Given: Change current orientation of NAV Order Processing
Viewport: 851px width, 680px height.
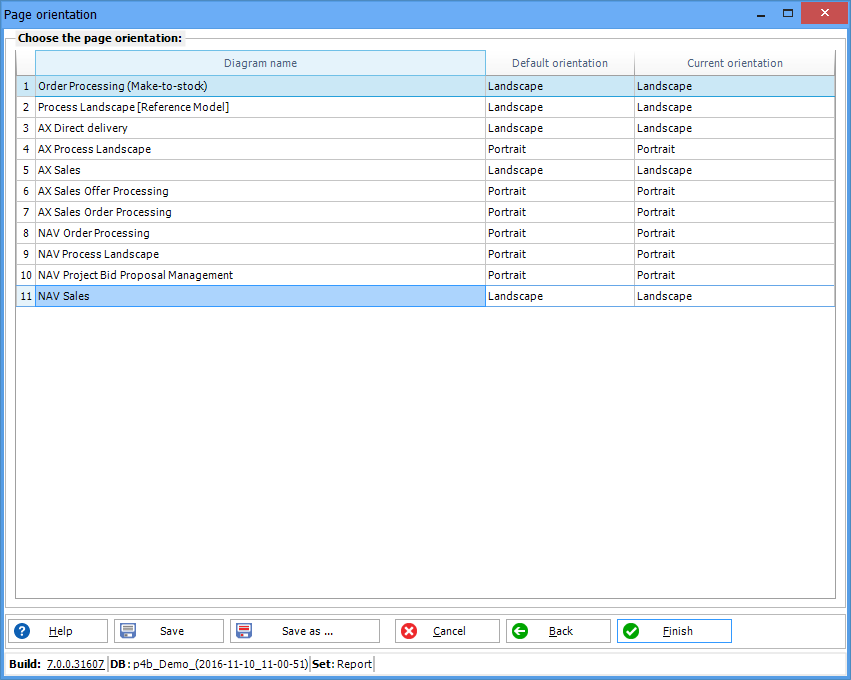Looking at the screenshot, I should pos(734,233).
